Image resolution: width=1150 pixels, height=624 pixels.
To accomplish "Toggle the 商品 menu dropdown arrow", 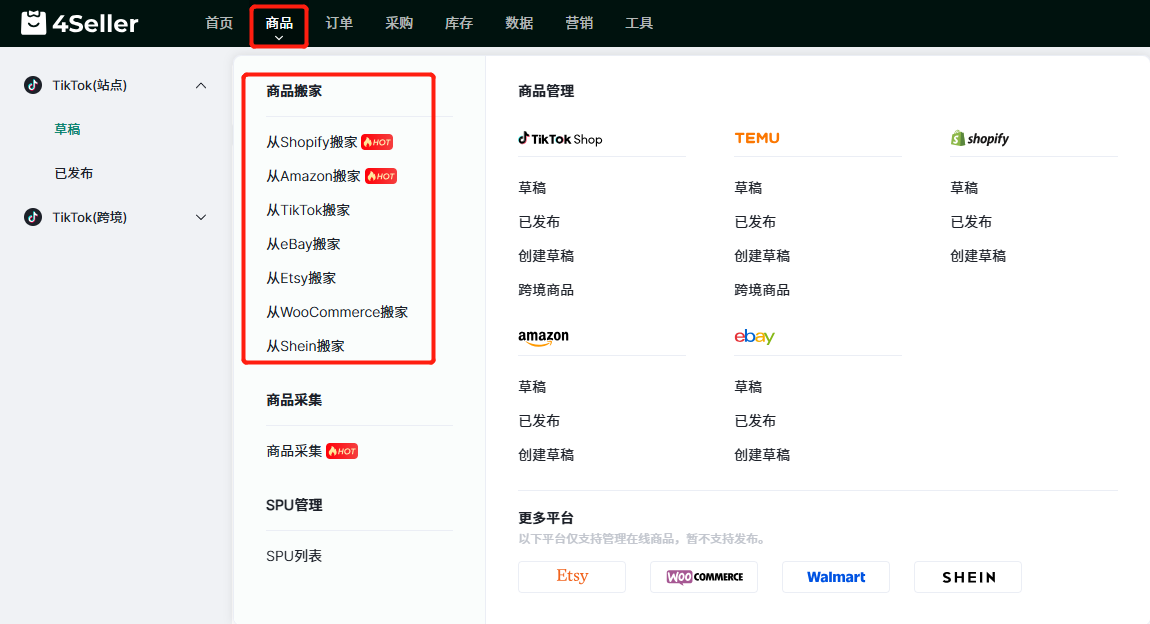I will (x=279, y=38).
